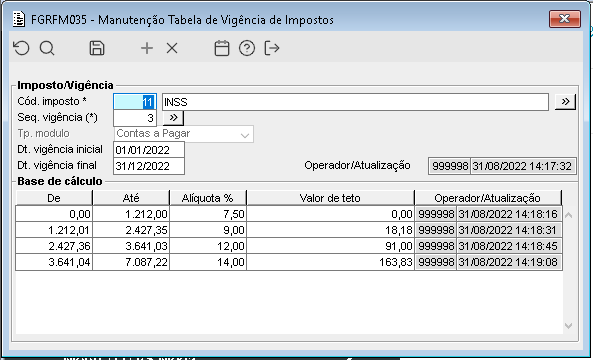593x360 pixels.
Task: Click the Até column header
Action: (x=131, y=198)
